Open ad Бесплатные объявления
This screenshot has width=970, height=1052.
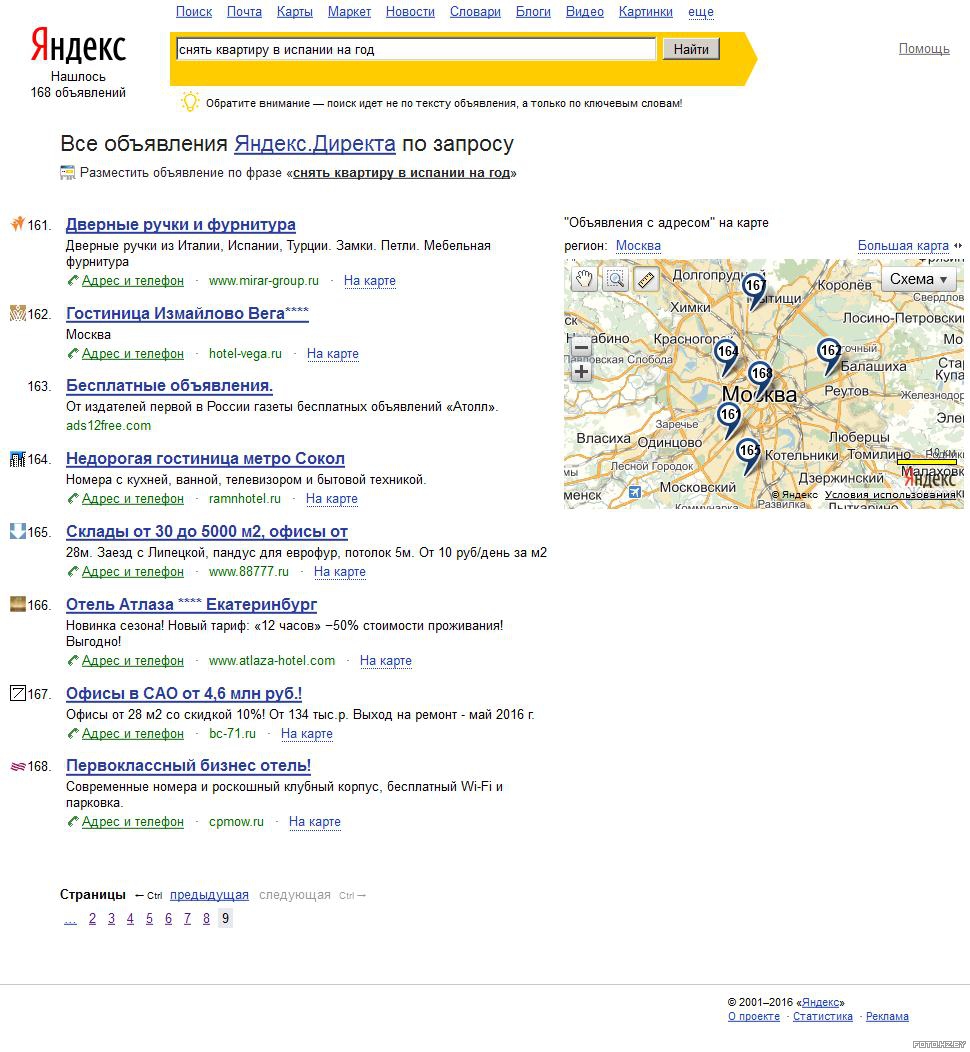(169, 386)
